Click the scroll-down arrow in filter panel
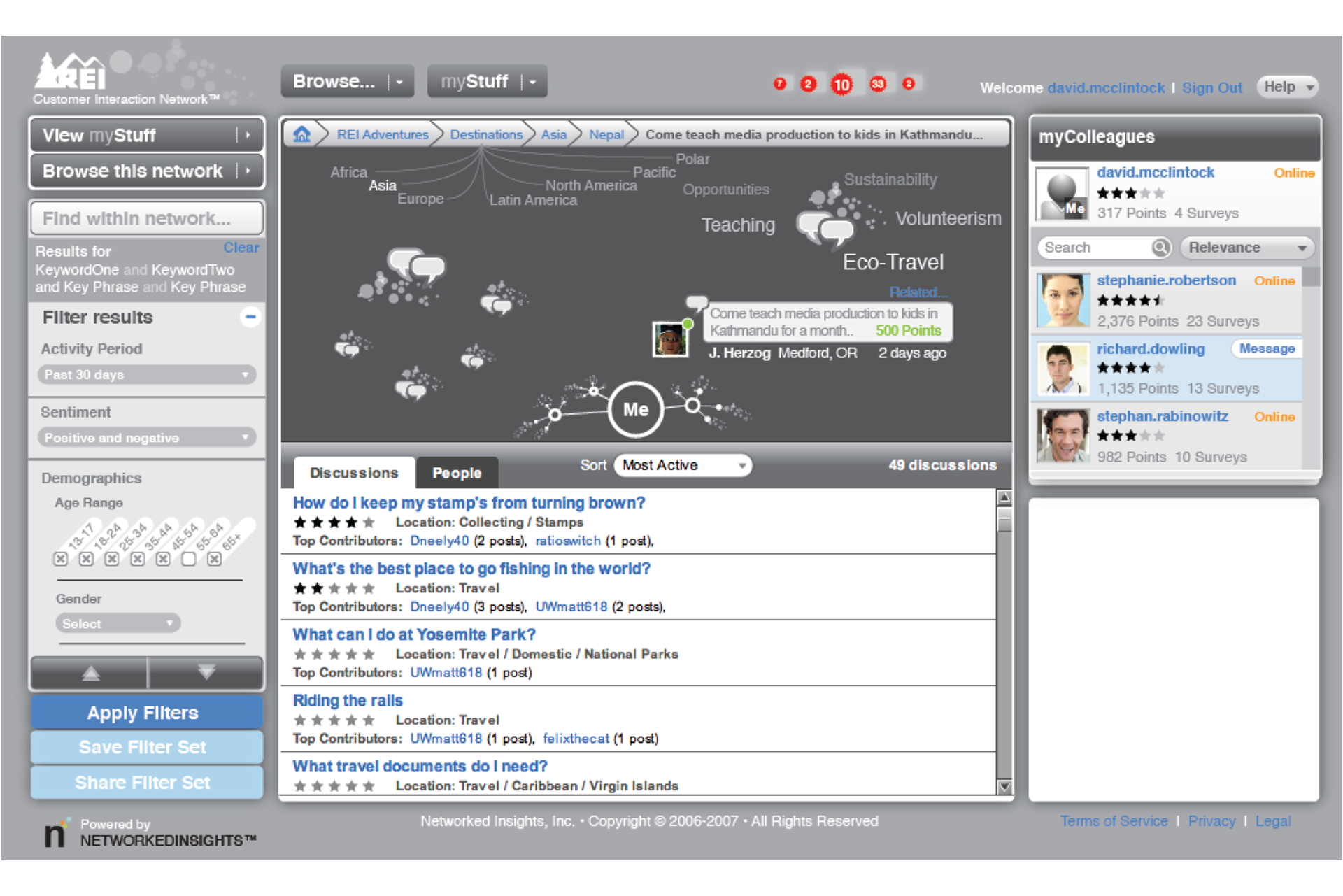Image resolution: width=1343 pixels, height=896 pixels. pyautogui.click(x=206, y=673)
